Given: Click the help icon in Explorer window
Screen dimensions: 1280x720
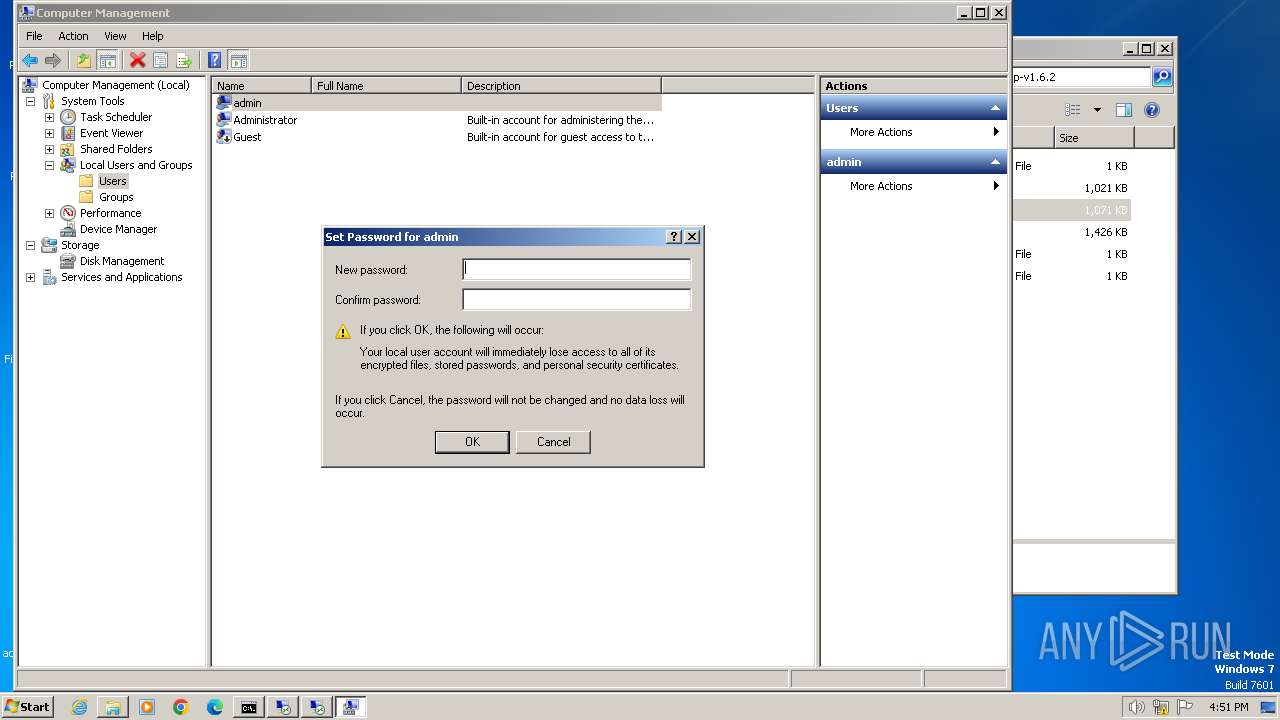Looking at the screenshot, I should pyautogui.click(x=1152, y=110).
